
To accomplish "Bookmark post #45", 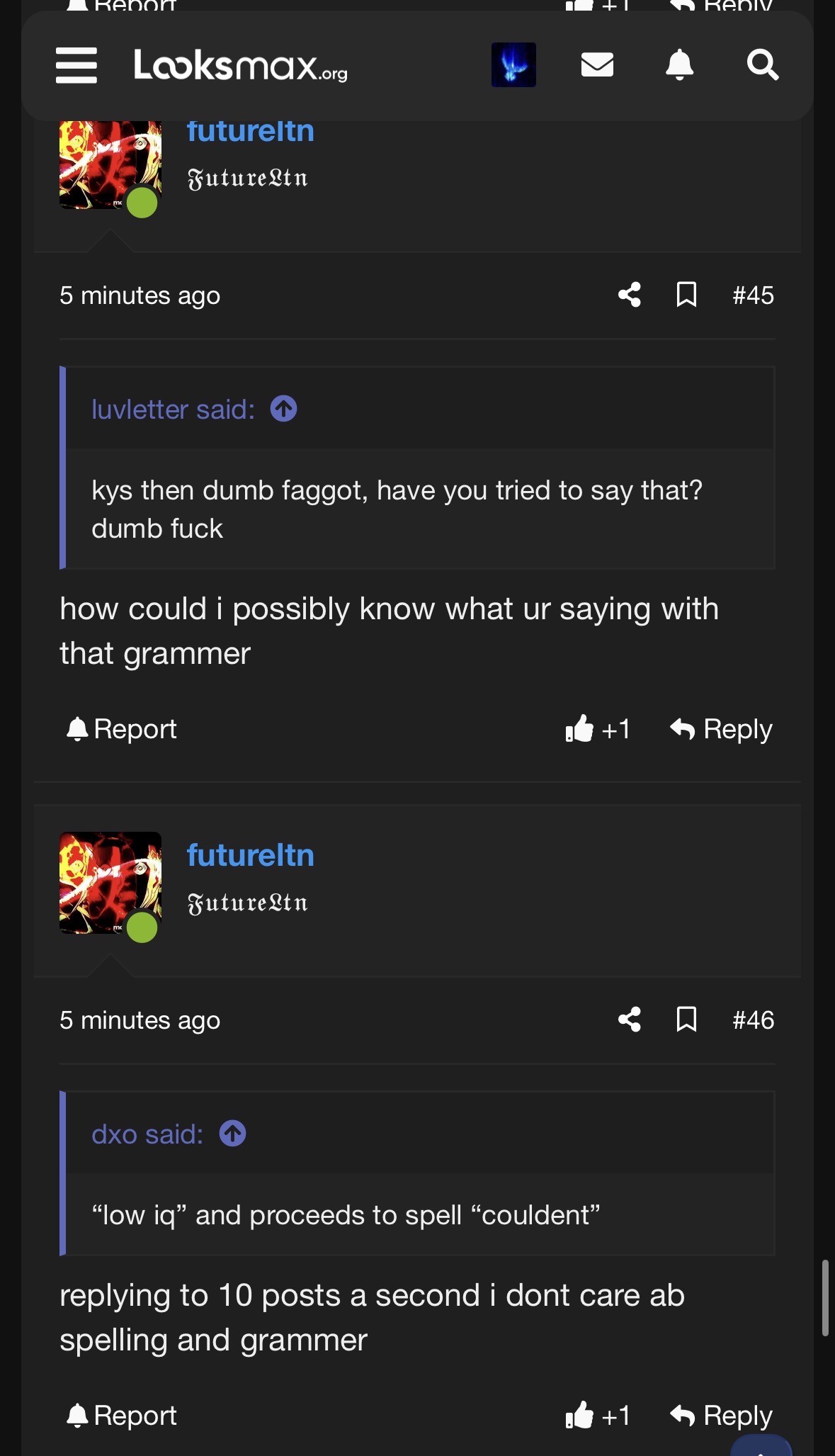I will 686,295.
